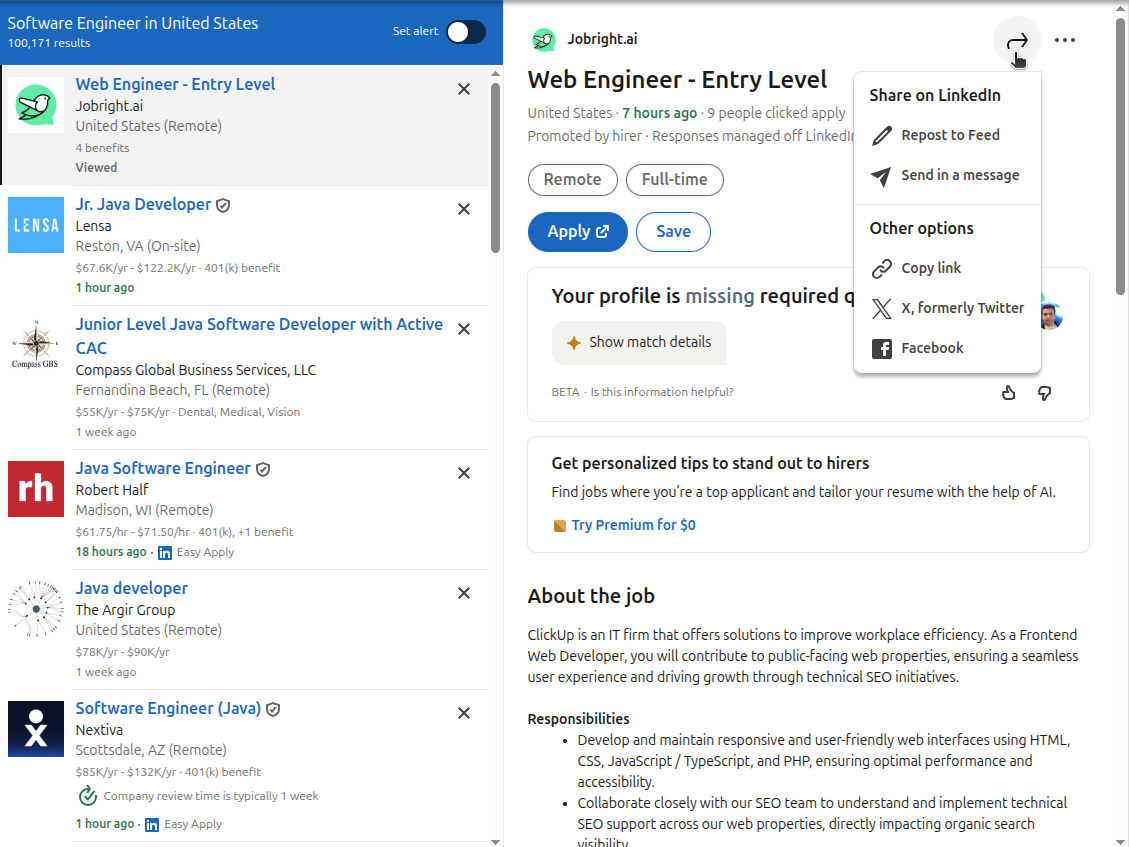1129x847 pixels.
Task: Dismiss the Software Engineer (Java) job
Action: click(x=464, y=713)
